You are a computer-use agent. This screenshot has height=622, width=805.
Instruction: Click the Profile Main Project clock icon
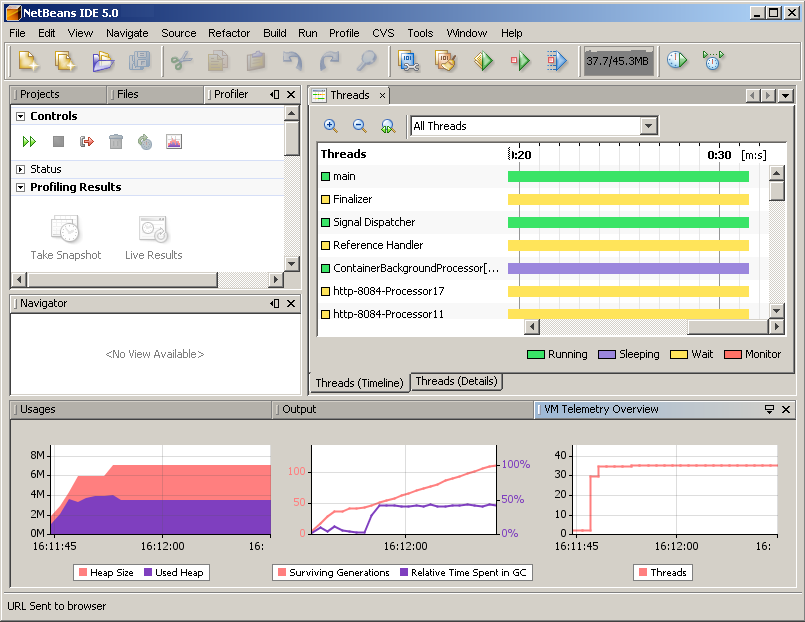click(677, 61)
